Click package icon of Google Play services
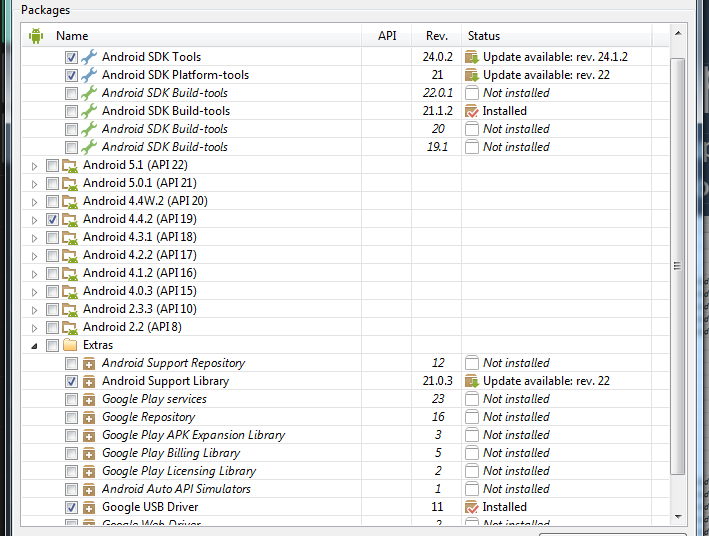Screen dimensions: 709x536 (89, 399)
